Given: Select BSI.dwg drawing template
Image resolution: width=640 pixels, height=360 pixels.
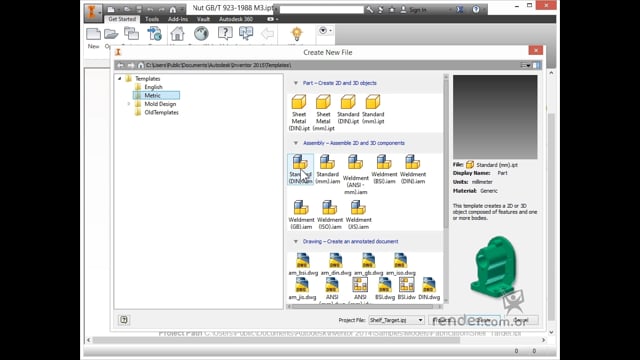Looking at the screenshot, I should coord(384,289).
